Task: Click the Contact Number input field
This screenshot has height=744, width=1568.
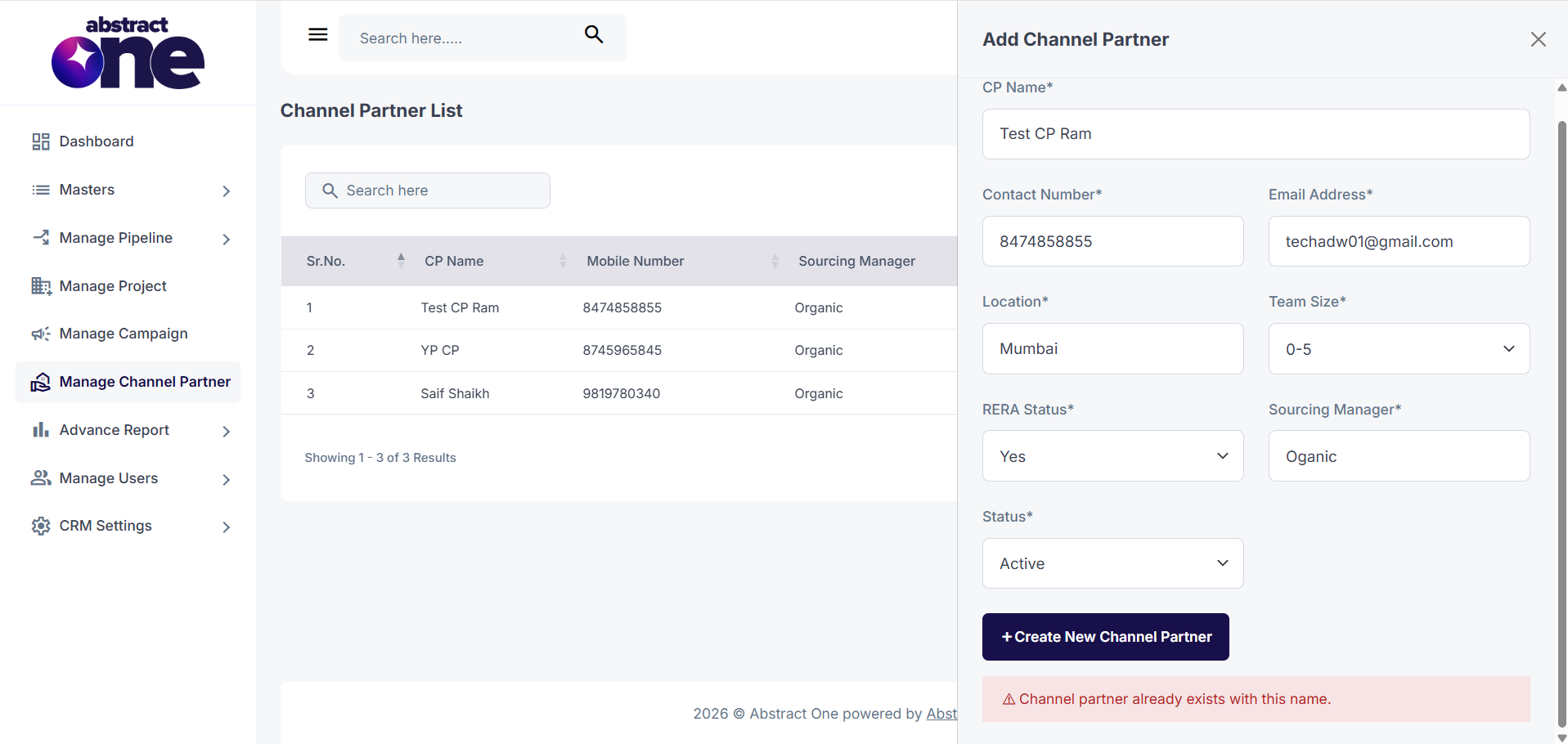Action: 1112,241
